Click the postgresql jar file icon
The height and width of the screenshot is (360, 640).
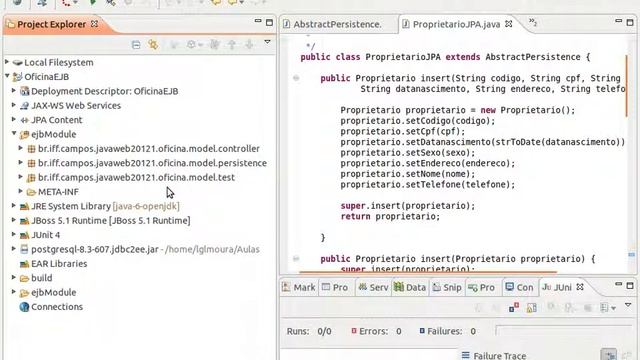tap(24, 249)
